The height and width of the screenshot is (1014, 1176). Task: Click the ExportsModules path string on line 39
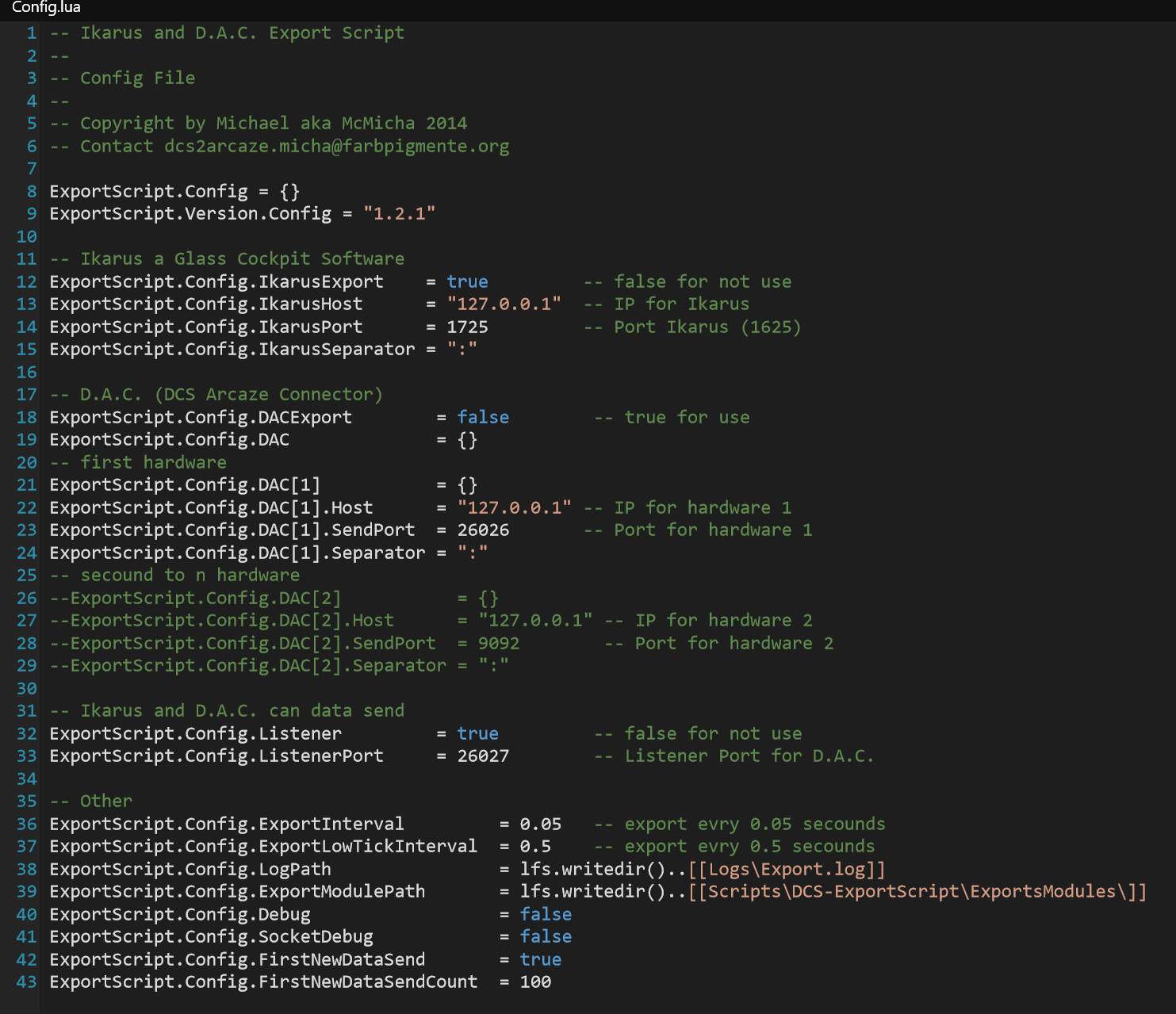click(917, 892)
